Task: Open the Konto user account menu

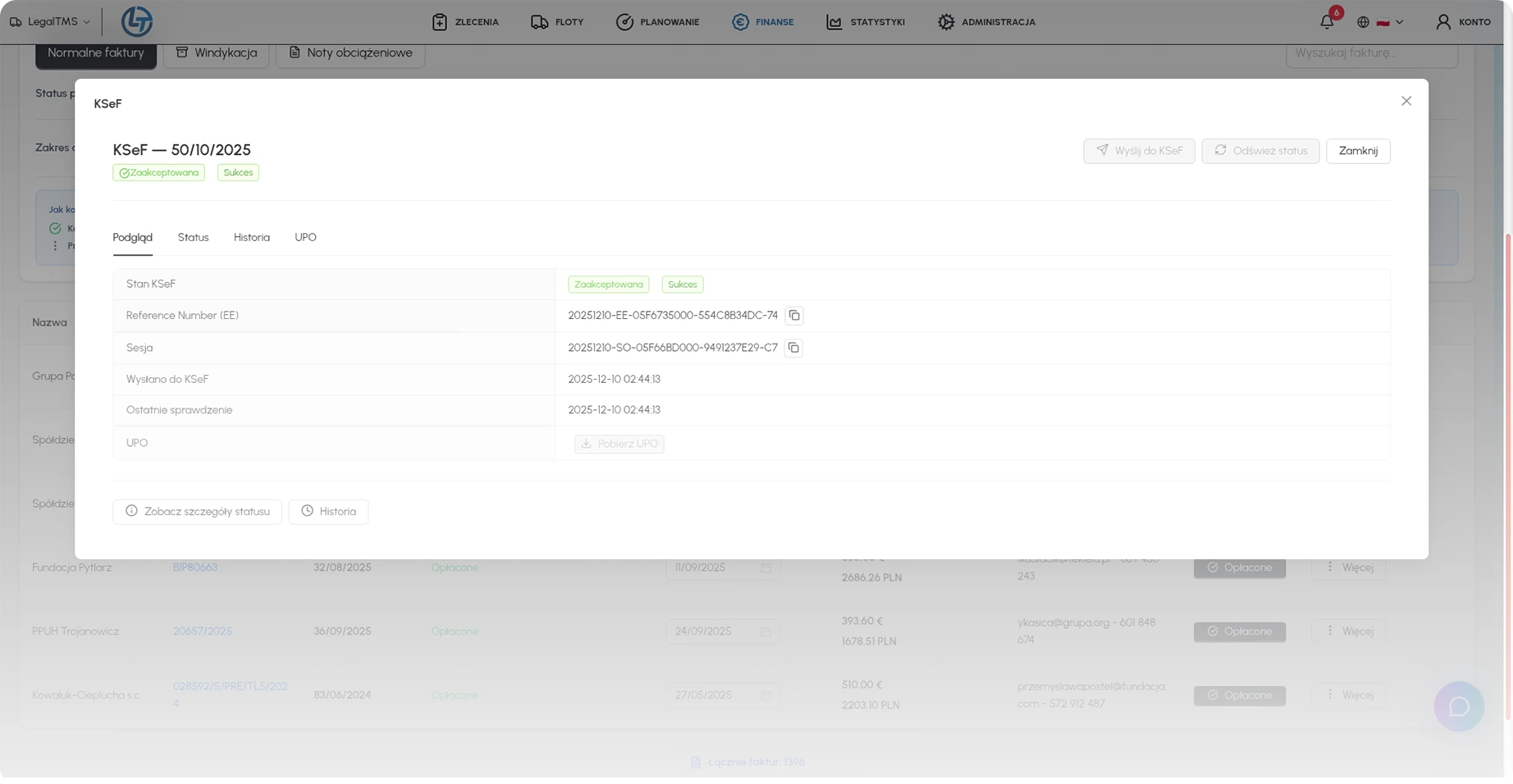Action: pyautogui.click(x=1463, y=22)
